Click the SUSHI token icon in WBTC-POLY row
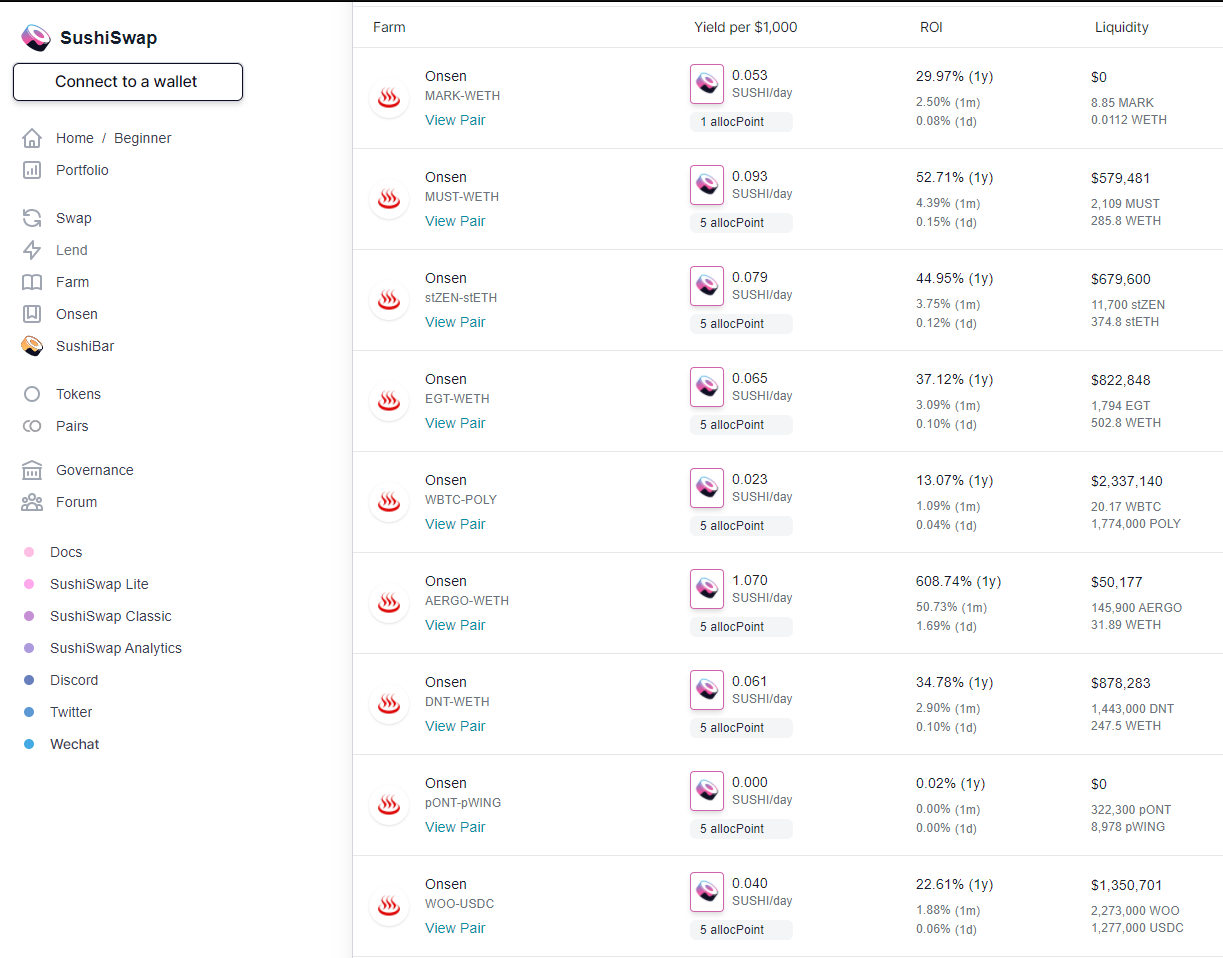Screen dimensions: 1223x958 [707, 488]
